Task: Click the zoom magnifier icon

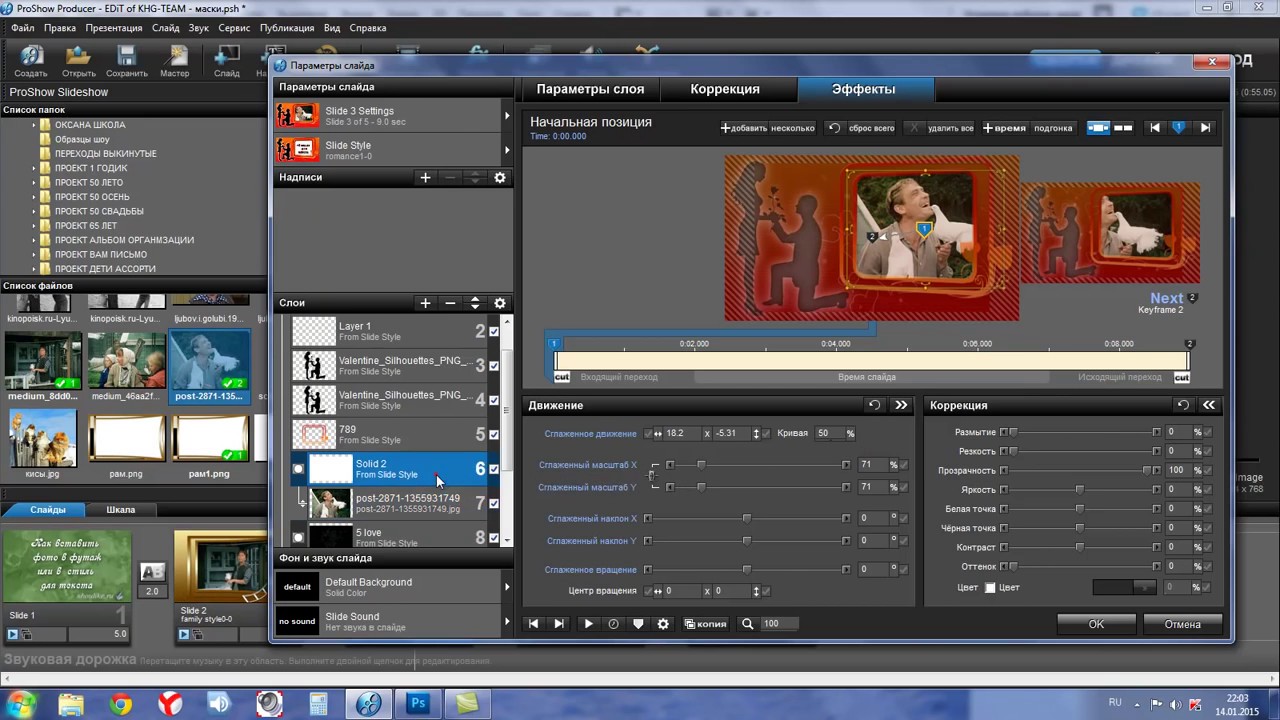Action: click(x=747, y=623)
